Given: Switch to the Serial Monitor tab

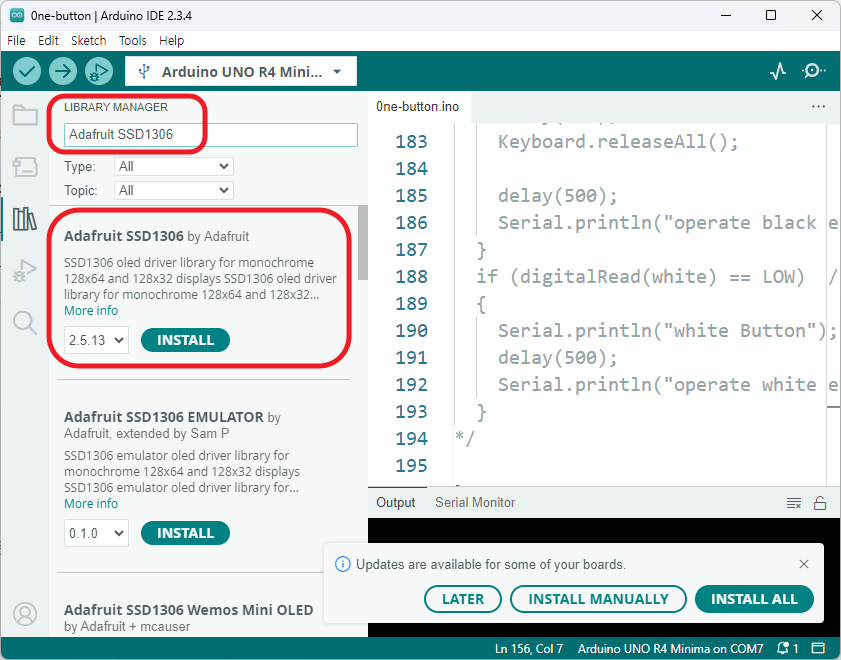Looking at the screenshot, I should [475, 502].
